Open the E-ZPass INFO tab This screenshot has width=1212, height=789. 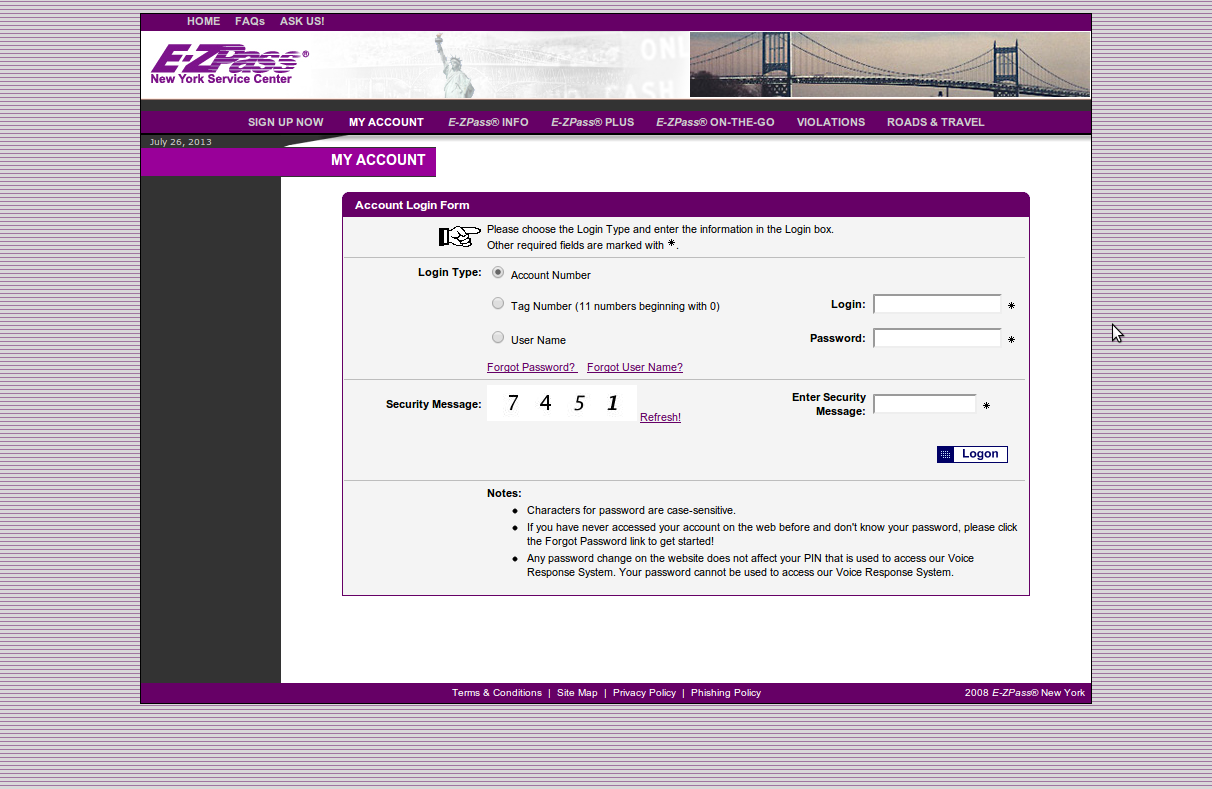[488, 122]
